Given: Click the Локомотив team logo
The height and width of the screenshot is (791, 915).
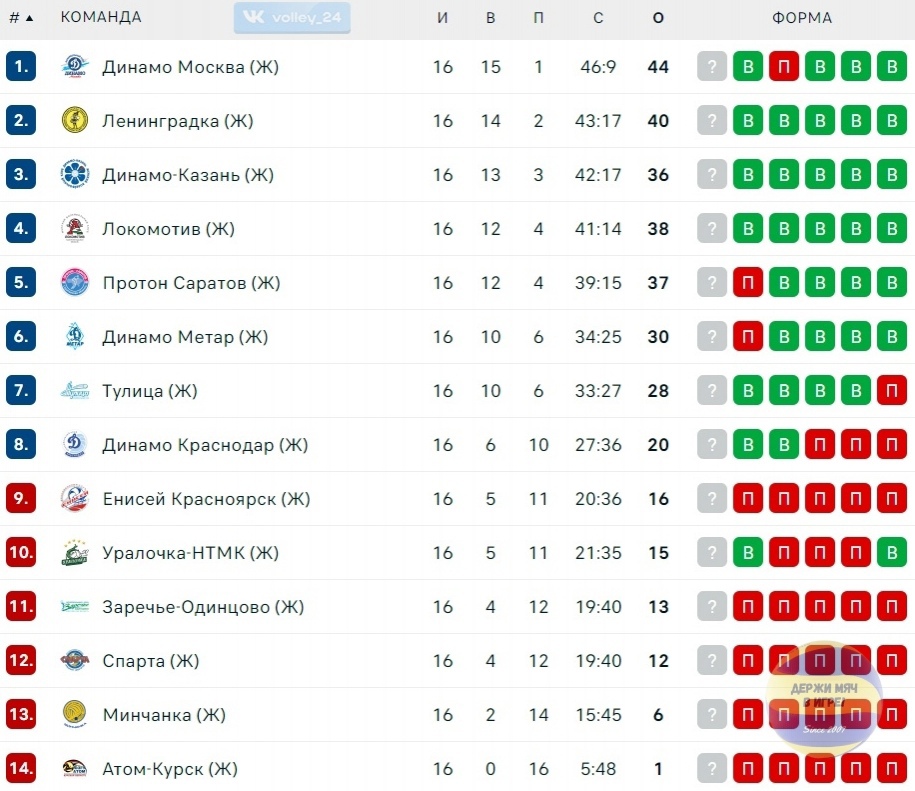Looking at the screenshot, I should pos(75,228).
